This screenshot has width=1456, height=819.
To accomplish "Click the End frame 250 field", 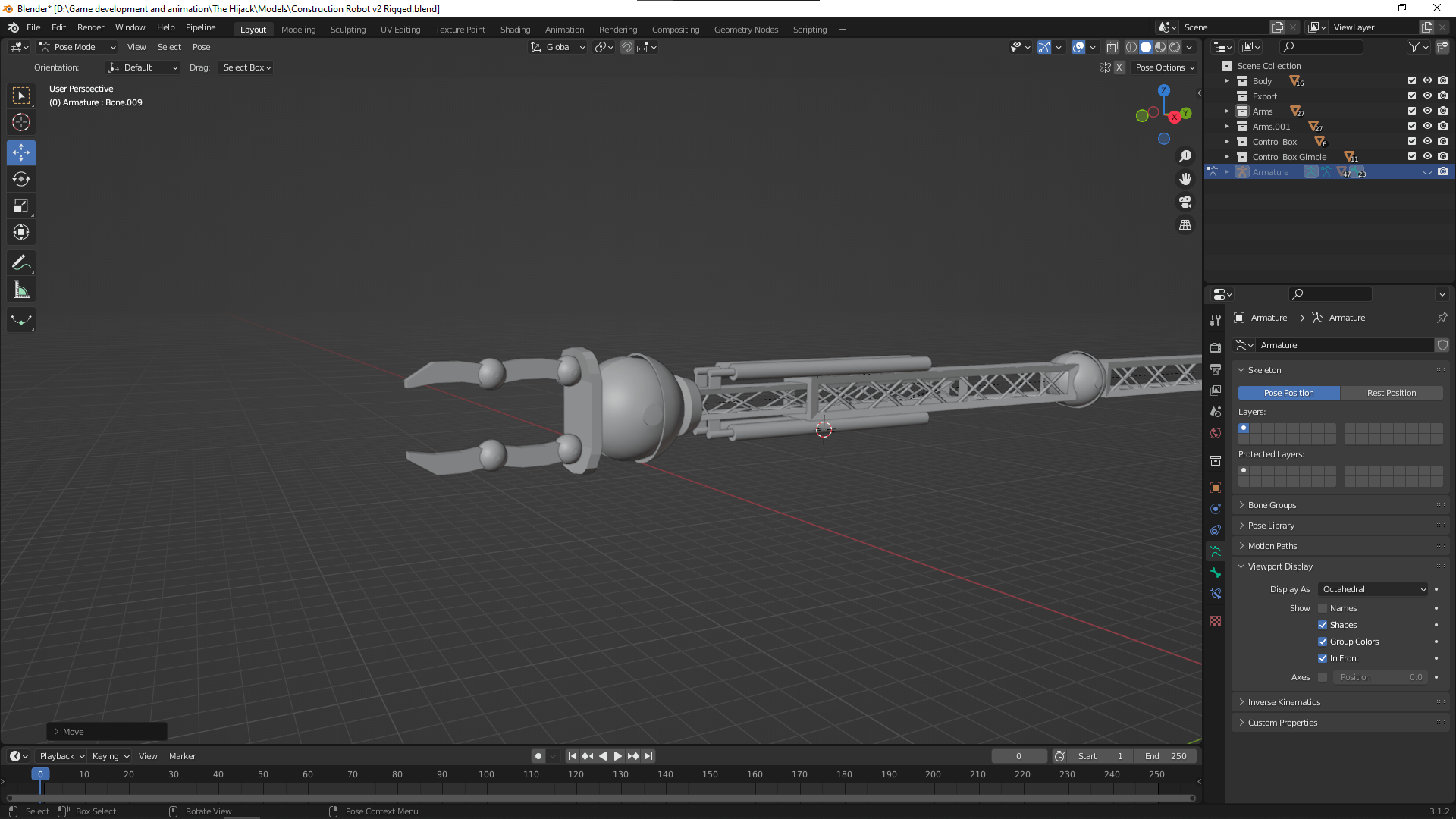I will (1166, 756).
